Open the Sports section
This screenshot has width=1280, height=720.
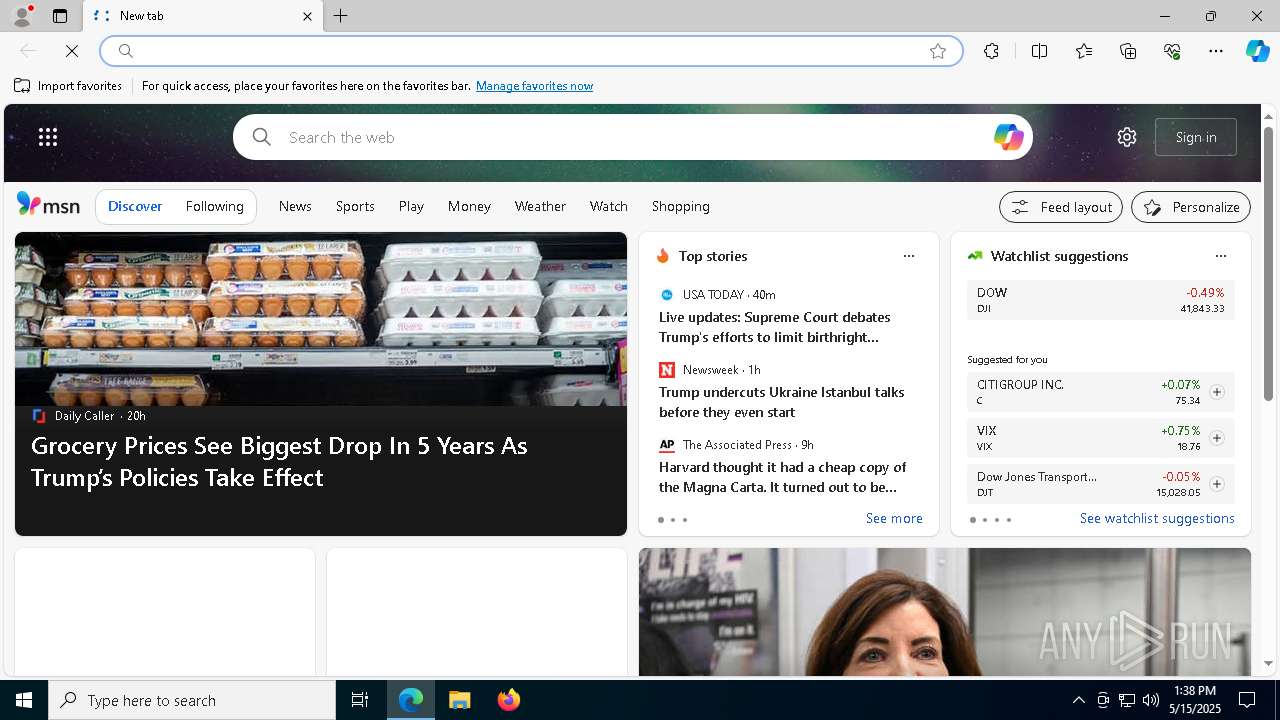(355, 206)
